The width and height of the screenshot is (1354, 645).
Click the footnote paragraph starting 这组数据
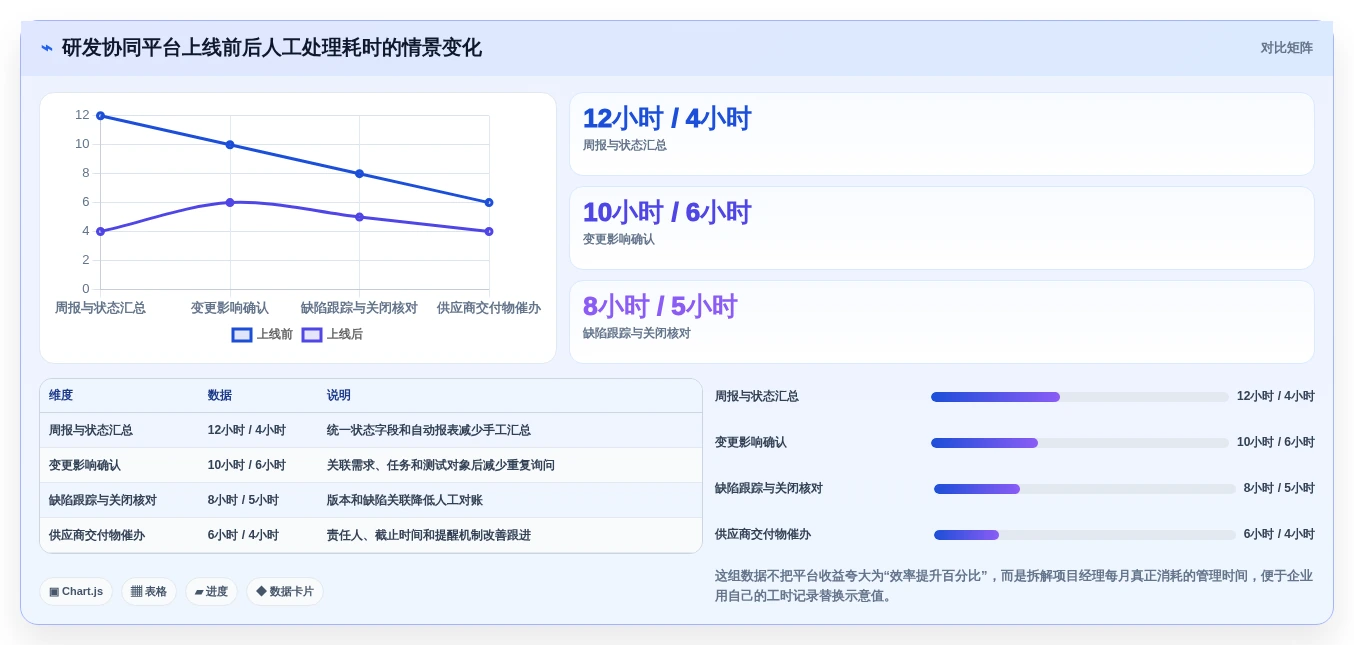click(1014, 586)
